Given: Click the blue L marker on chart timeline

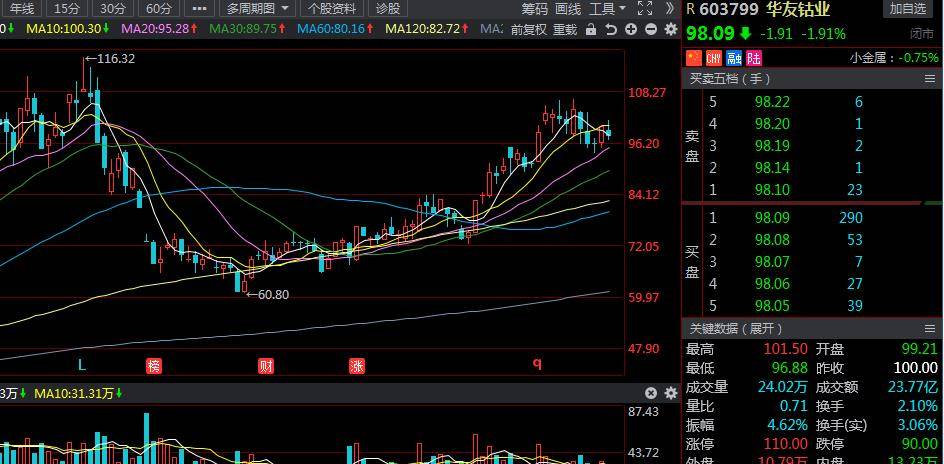Looking at the screenshot, I should pos(82,365).
